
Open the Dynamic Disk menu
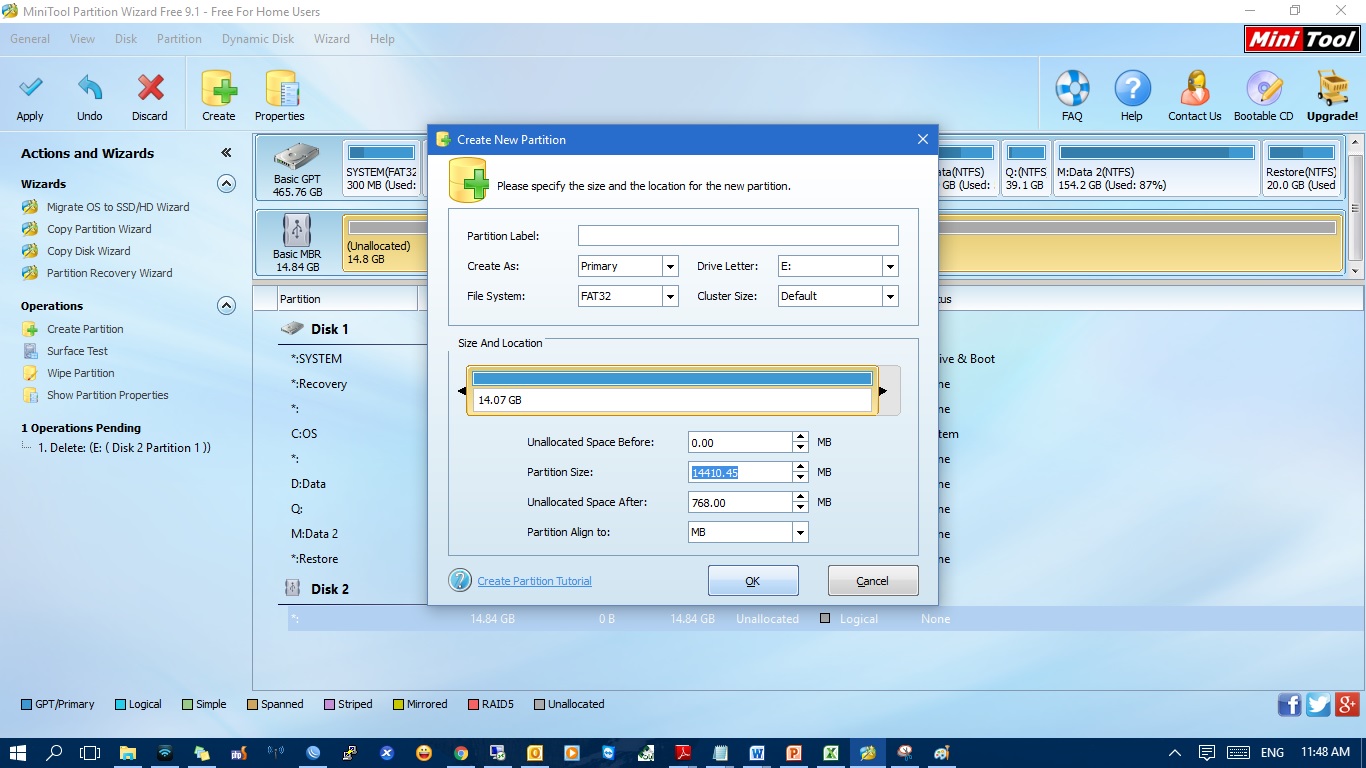258,39
